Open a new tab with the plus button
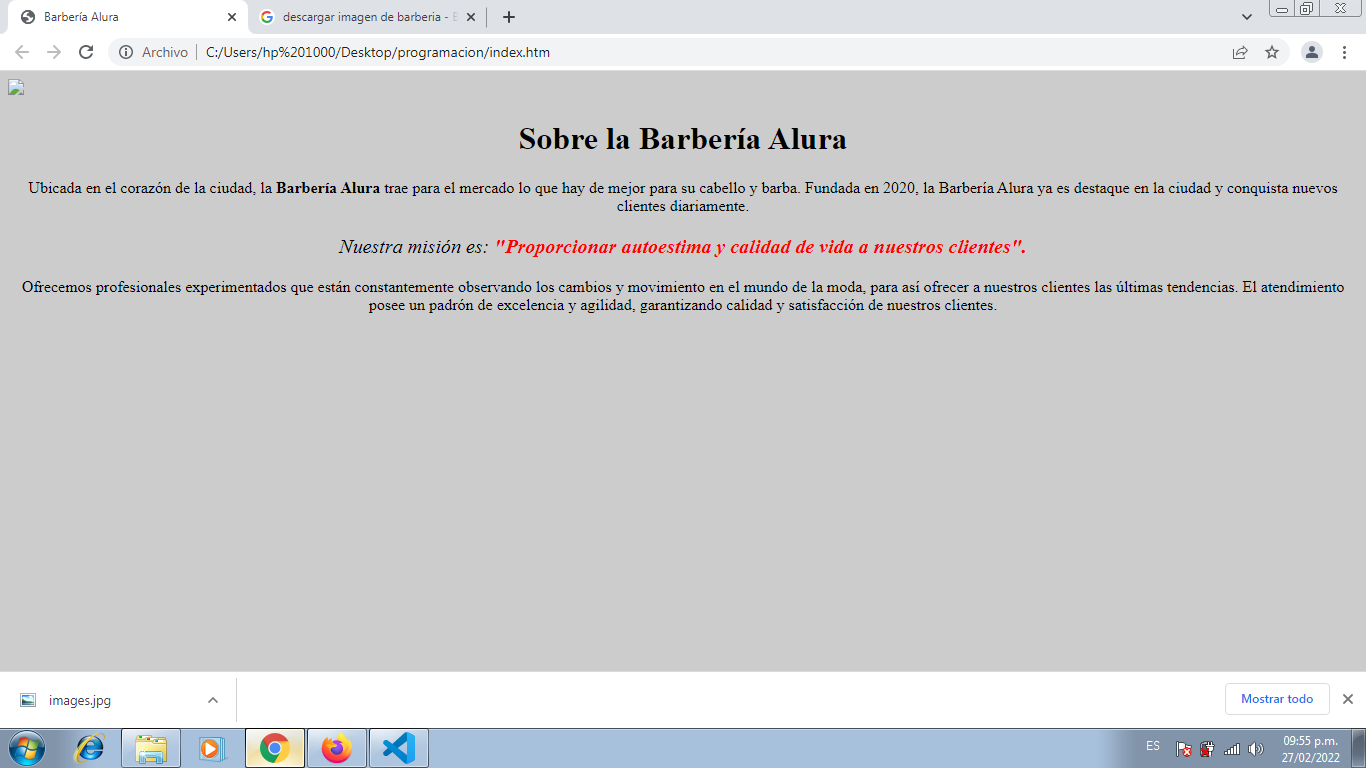 click(x=509, y=17)
